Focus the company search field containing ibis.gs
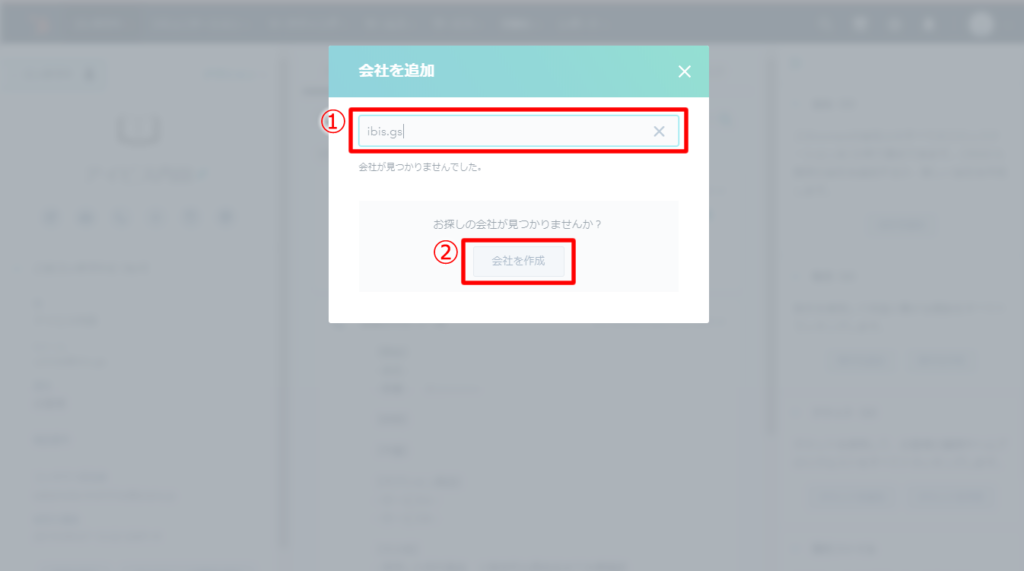This screenshot has width=1024, height=571. tap(518, 131)
